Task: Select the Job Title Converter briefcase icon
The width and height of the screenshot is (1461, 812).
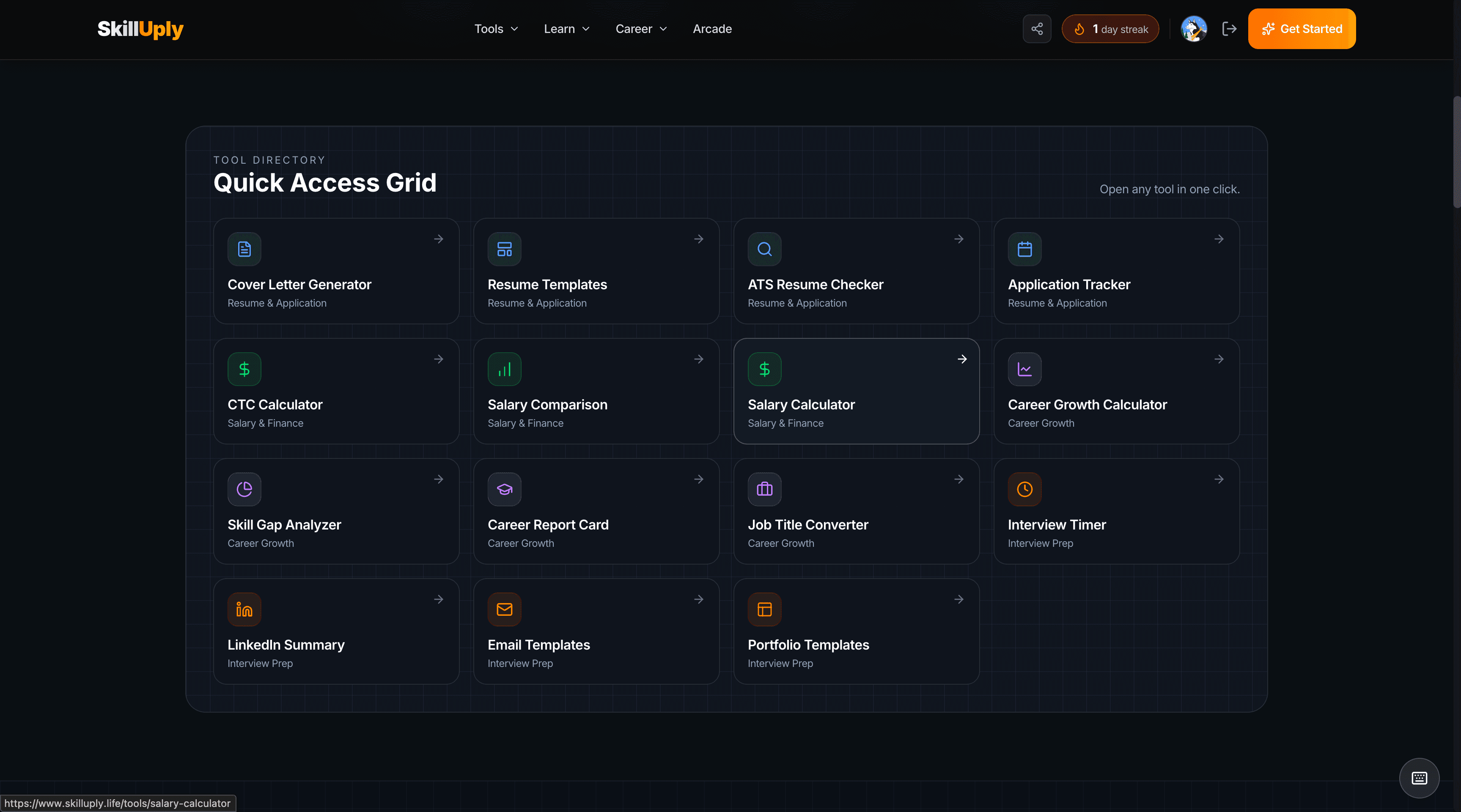Action: pyautogui.click(x=764, y=489)
